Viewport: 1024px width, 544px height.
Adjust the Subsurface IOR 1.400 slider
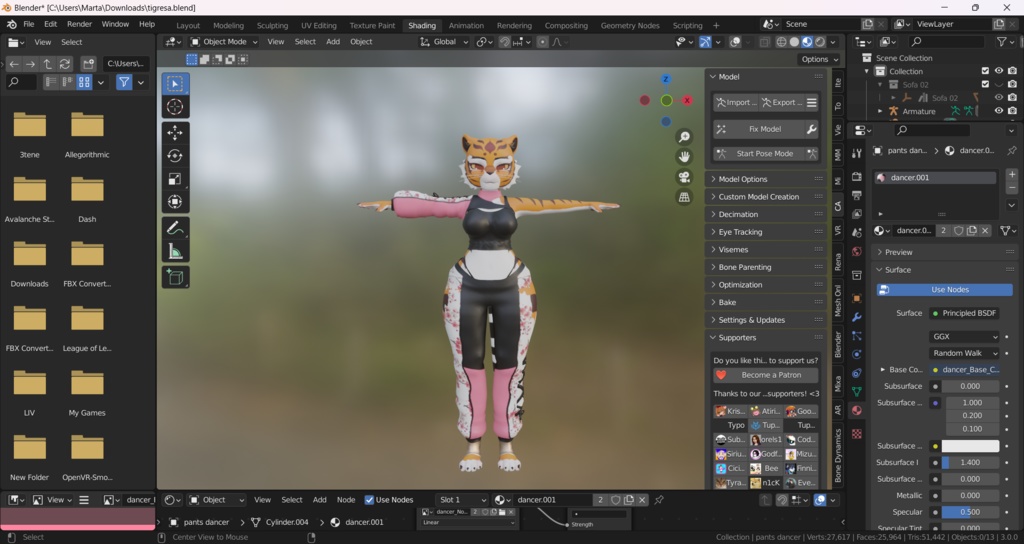point(970,462)
